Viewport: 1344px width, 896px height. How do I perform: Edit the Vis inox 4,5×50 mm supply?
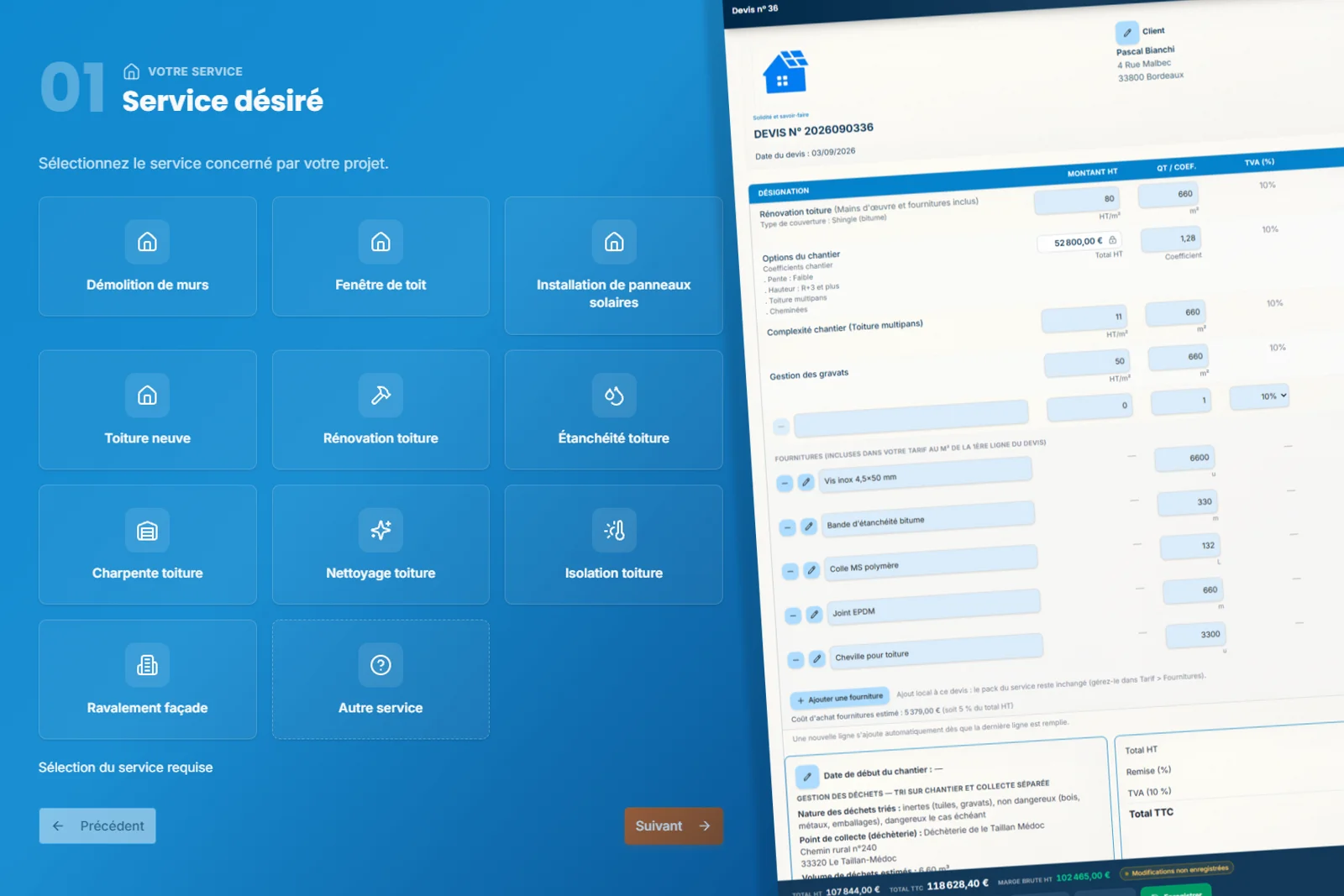click(806, 482)
